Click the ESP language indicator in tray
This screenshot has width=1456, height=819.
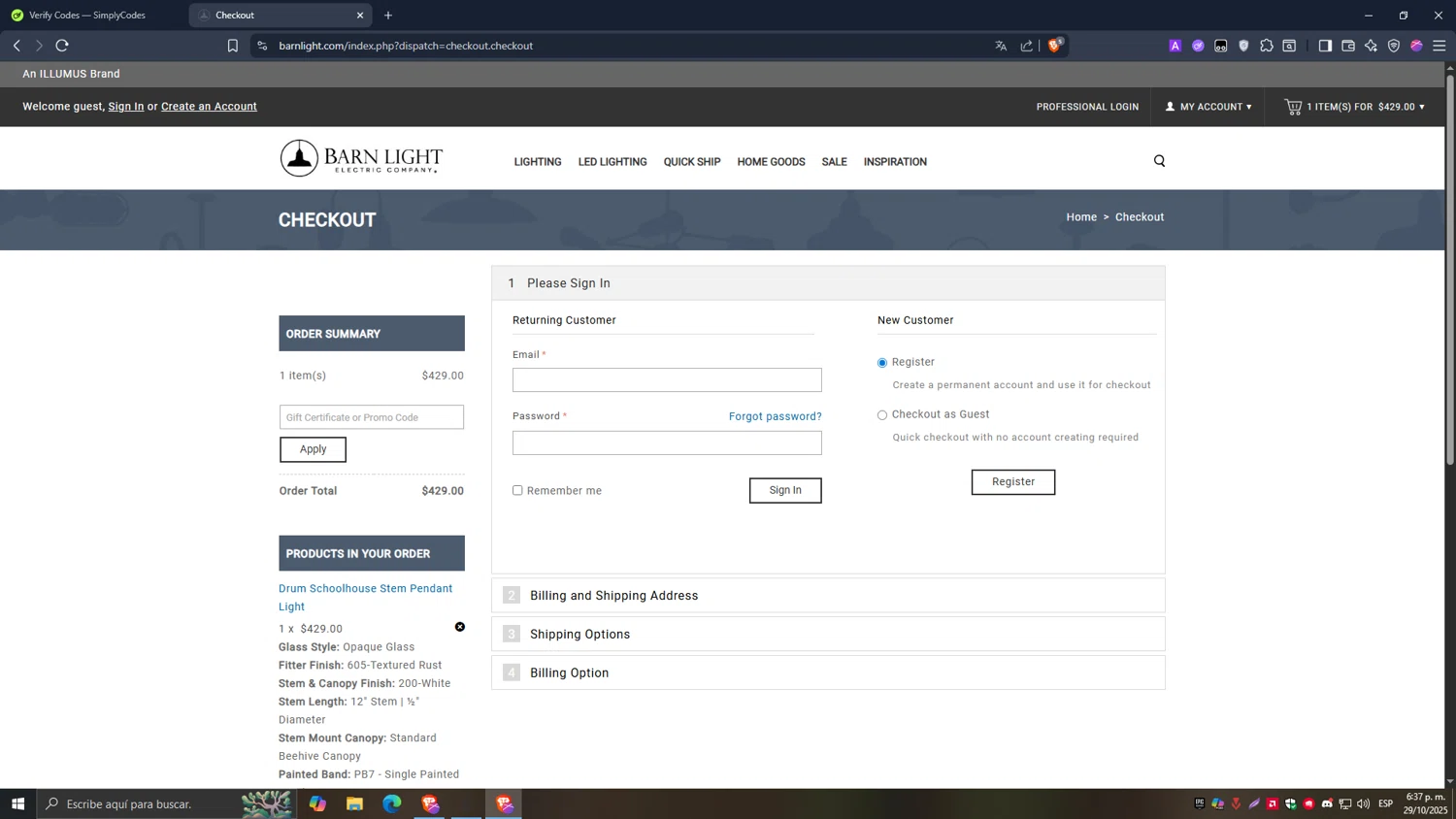click(1385, 803)
